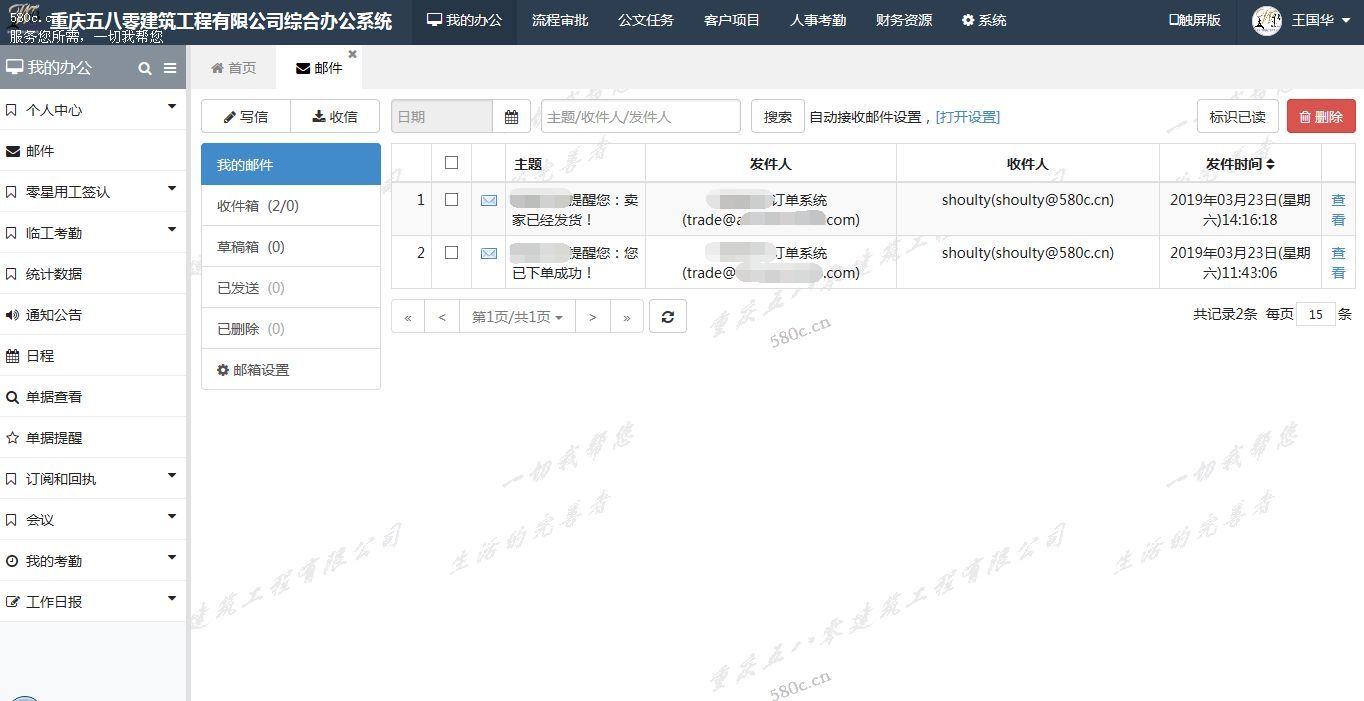Open the date picker calendar icon
Image resolution: width=1364 pixels, height=701 pixels.
(511, 117)
